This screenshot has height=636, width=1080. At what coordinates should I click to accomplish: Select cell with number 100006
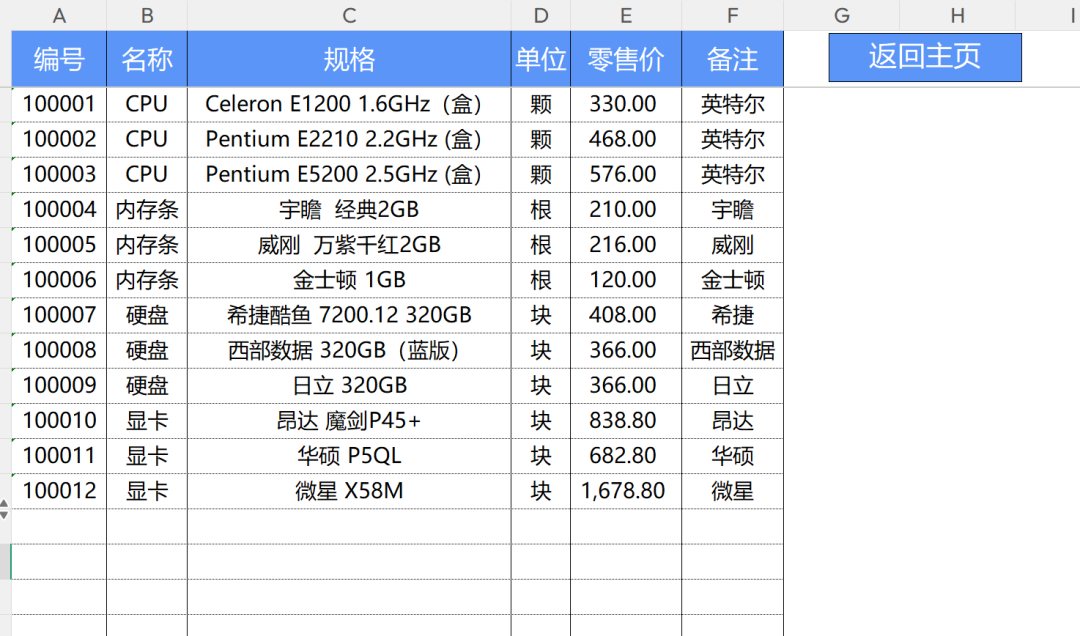point(59,280)
